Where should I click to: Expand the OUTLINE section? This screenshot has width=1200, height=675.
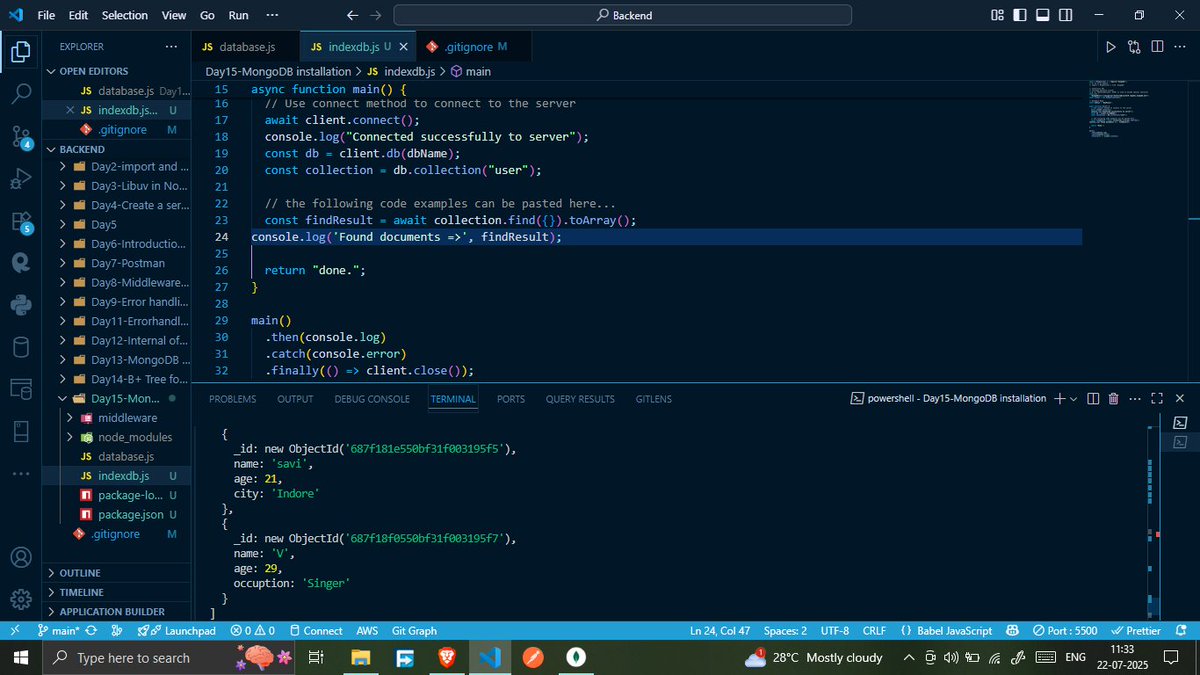click(x=80, y=573)
